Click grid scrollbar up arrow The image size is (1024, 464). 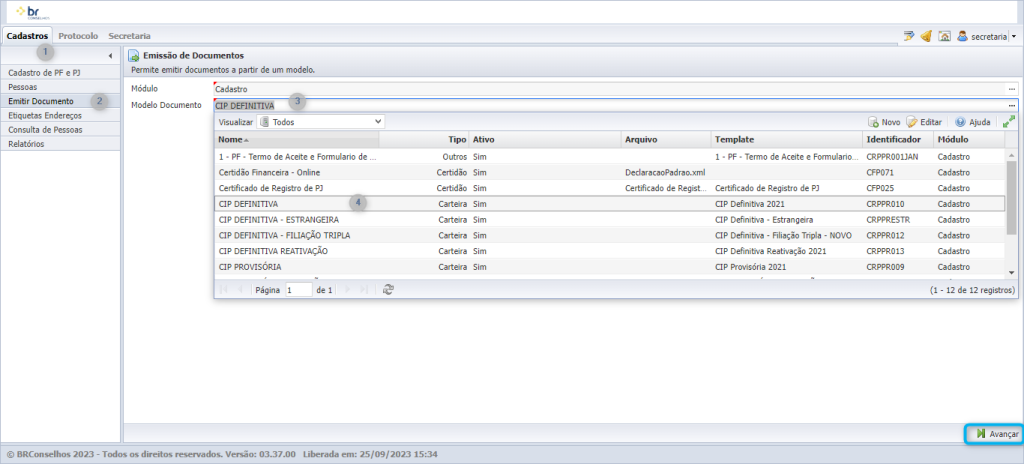[x=1012, y=155]
